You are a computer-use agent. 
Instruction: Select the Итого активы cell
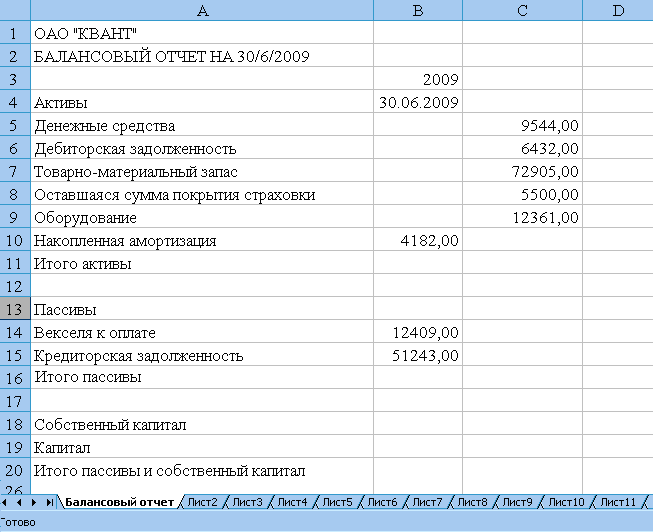[x=202, y=263]
